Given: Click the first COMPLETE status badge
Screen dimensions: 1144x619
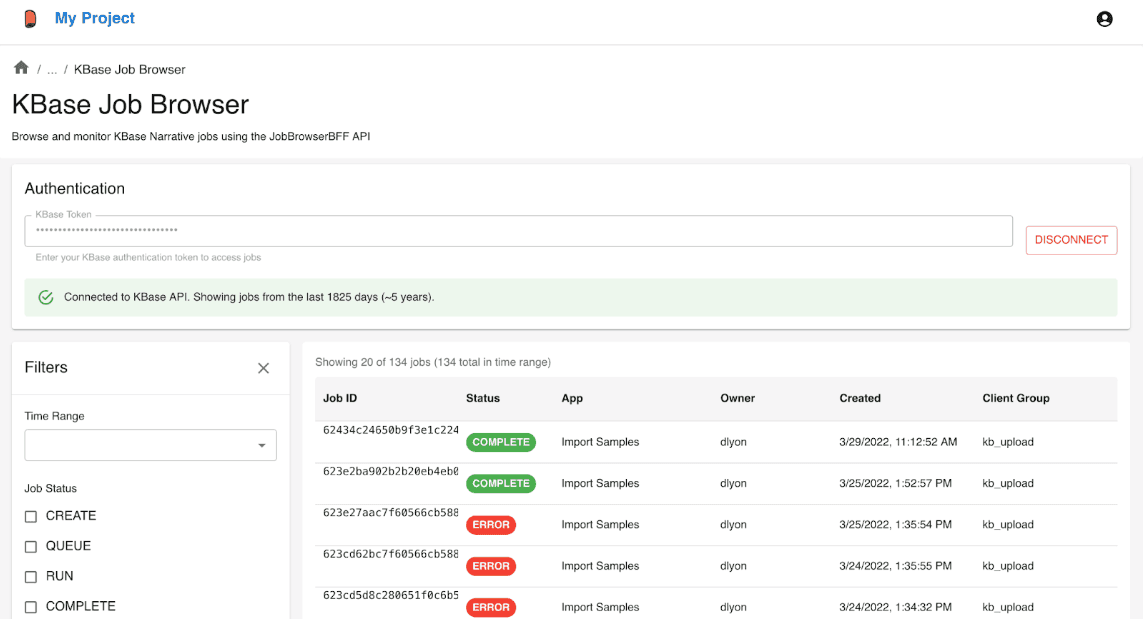Looking at the screenshot, I should pyautogui.click(x=501, y=442).
